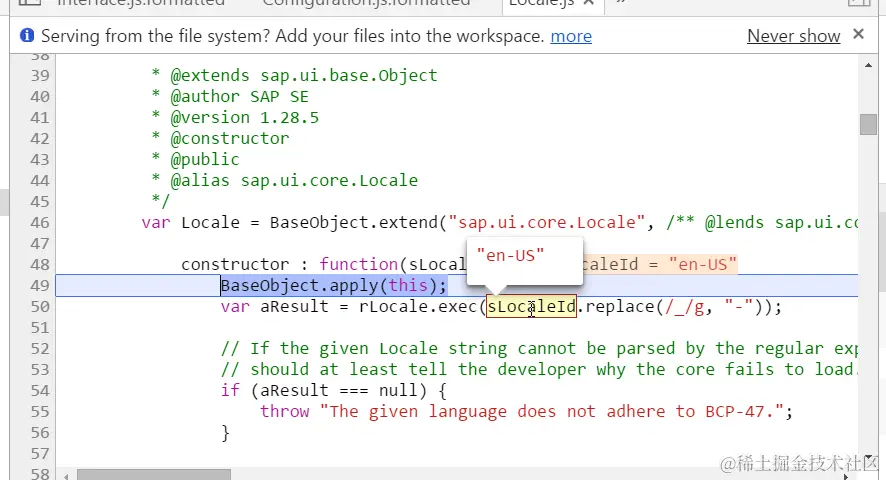
Task: Click the 'var Locale' declaration on line 46
Action: pos(190,223)
